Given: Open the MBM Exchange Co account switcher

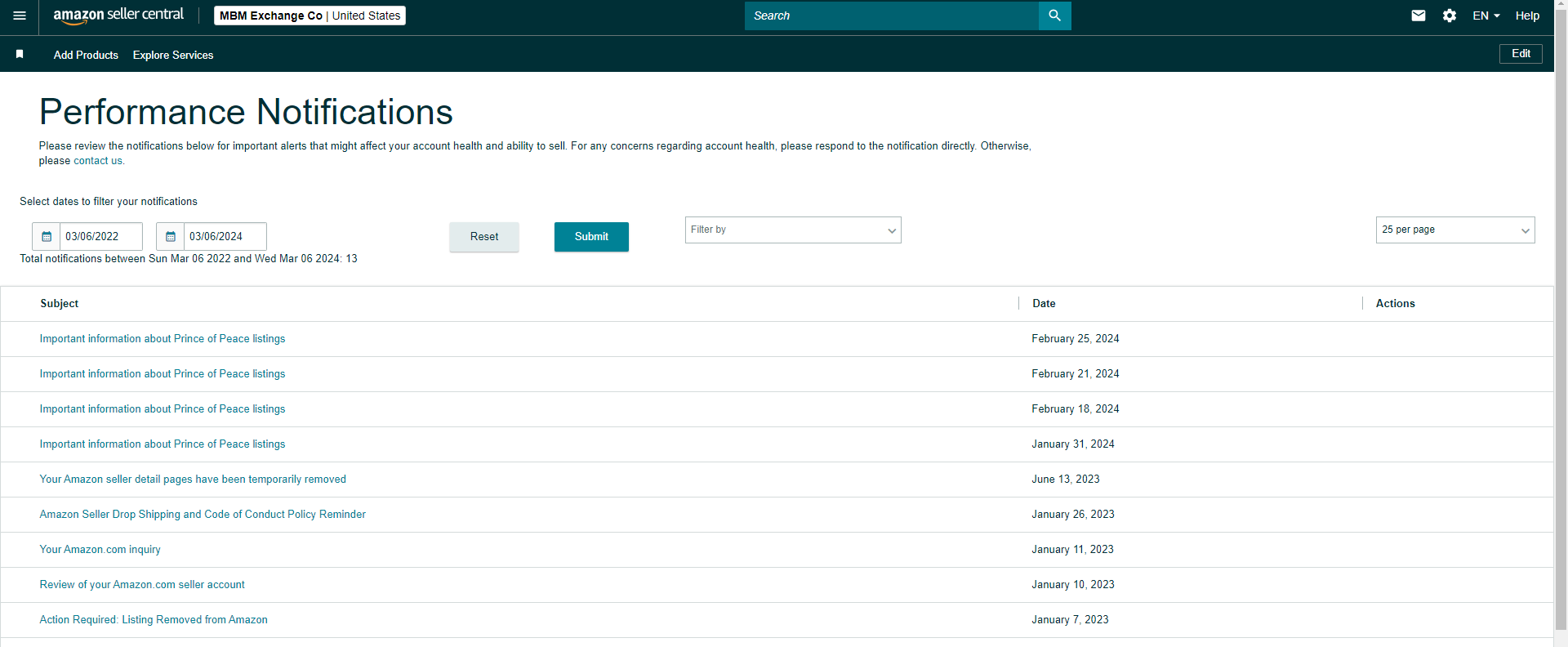Looking at the screenshot, I should click(310, 16).
